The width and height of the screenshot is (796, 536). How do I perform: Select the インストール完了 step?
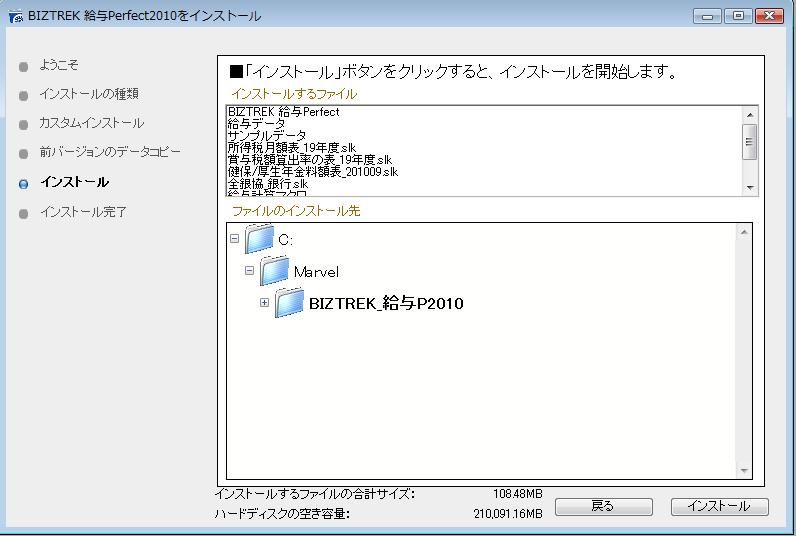click(83, 212)
